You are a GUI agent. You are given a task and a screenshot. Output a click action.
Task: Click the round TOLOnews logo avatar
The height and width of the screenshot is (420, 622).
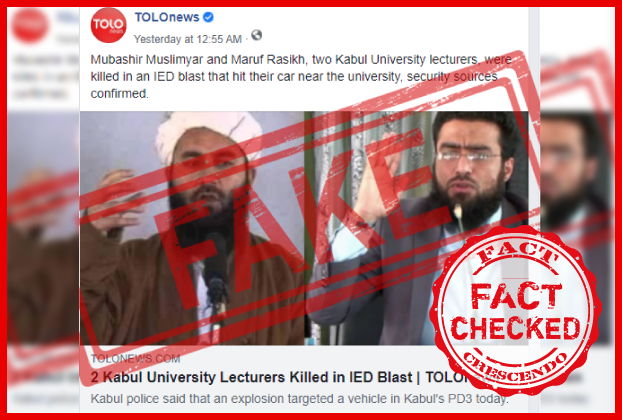point(109,25)
